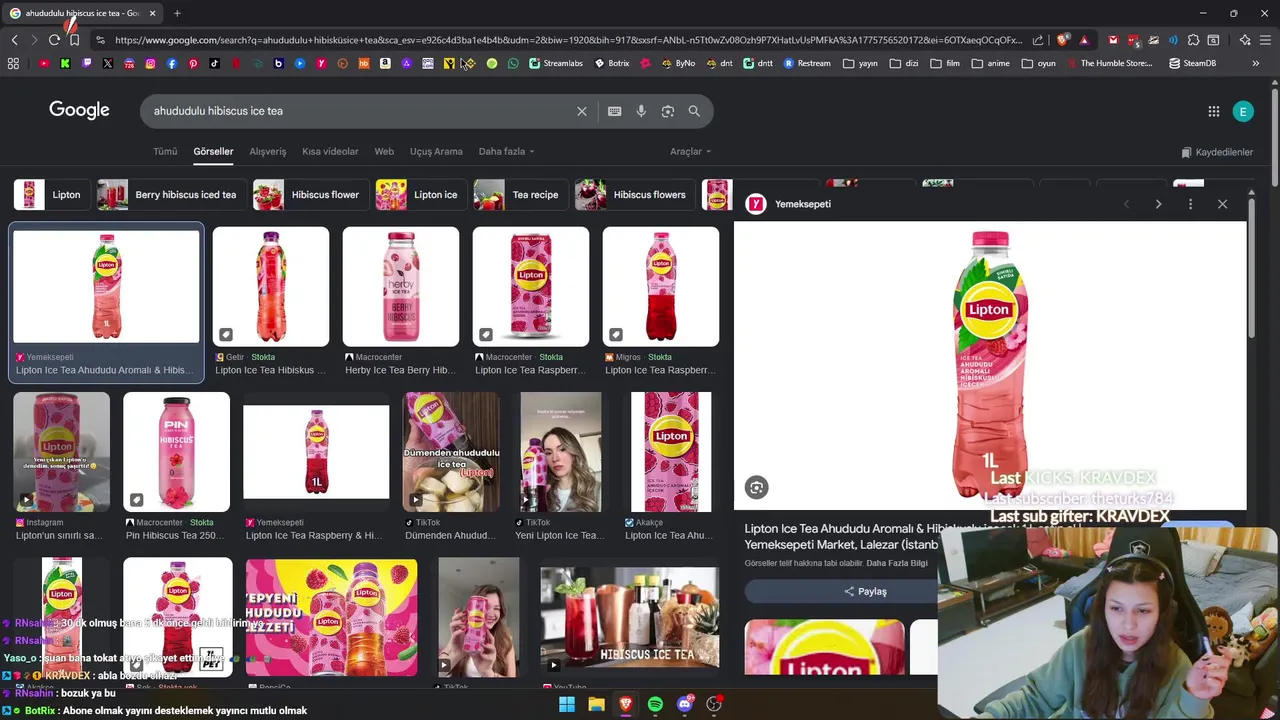Clear the search box with the X icon

pyautogui.click(x=582, y=111)
